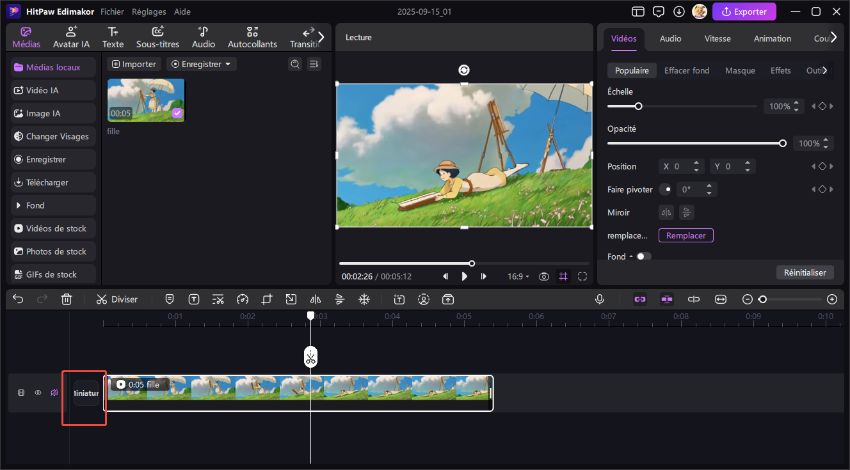Toggle track visibility eye icon
This screenshot has width=850, height=470.
pos(38,393)
